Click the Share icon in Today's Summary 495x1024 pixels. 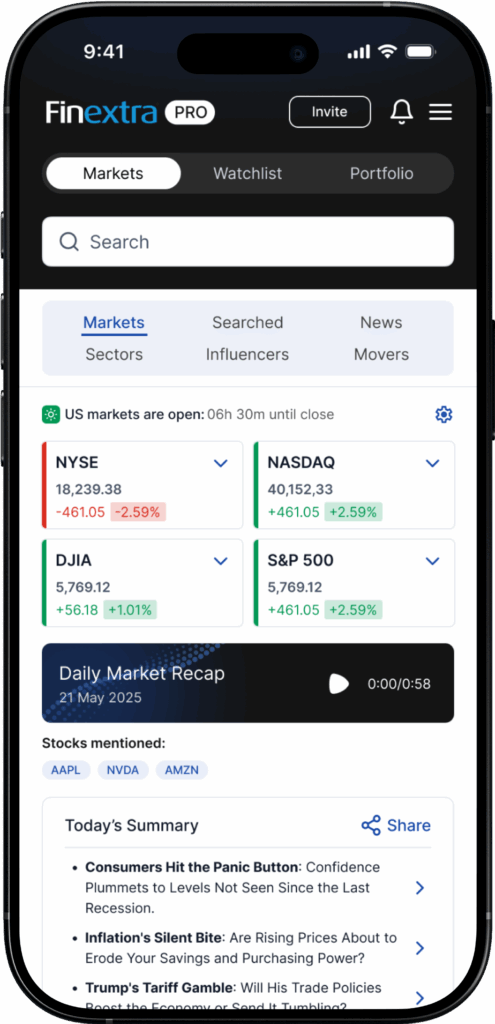(x=371, y=825)
